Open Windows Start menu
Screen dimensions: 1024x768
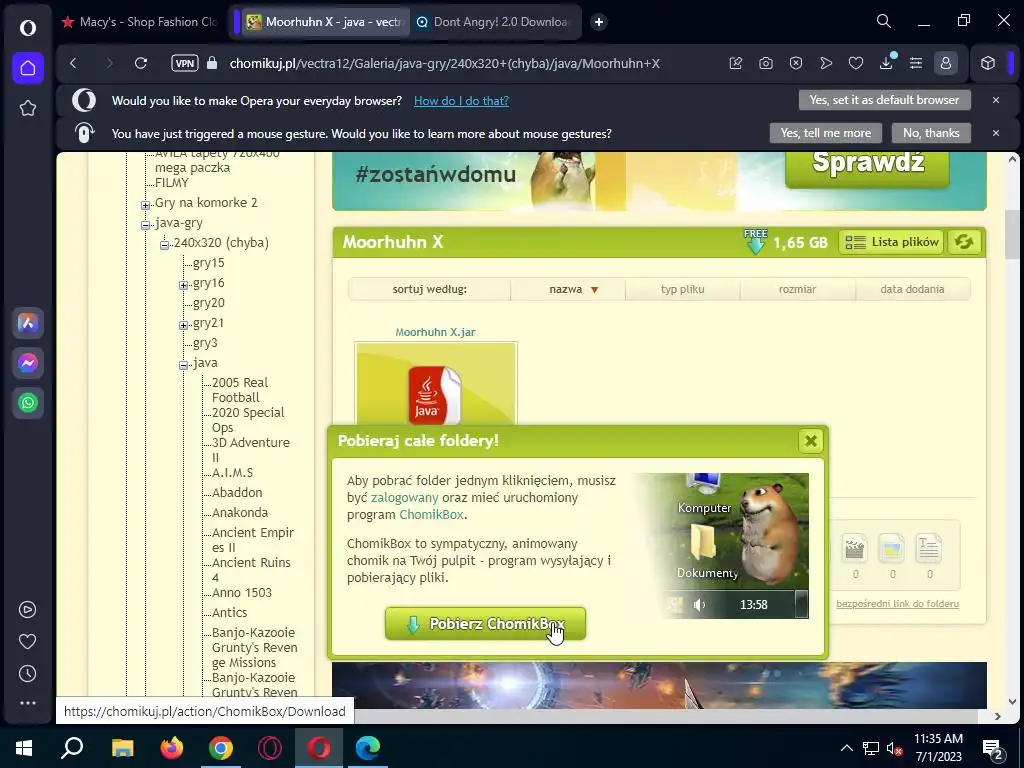click(24, 748)
